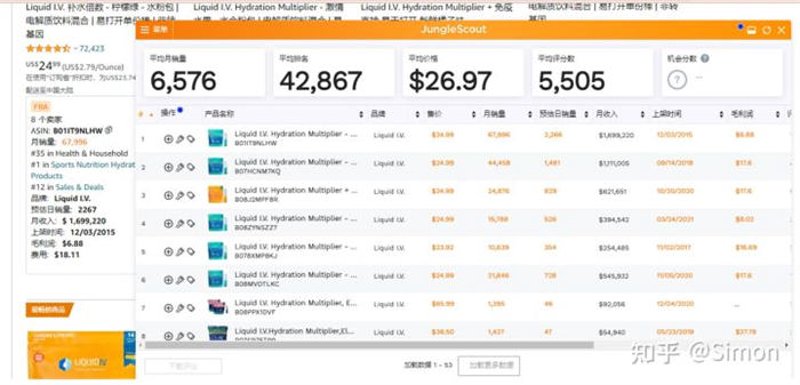Click the tag icon in row 5 ($254,485 revenue)
Screen dimensions: 800x385
click(190, 251)
